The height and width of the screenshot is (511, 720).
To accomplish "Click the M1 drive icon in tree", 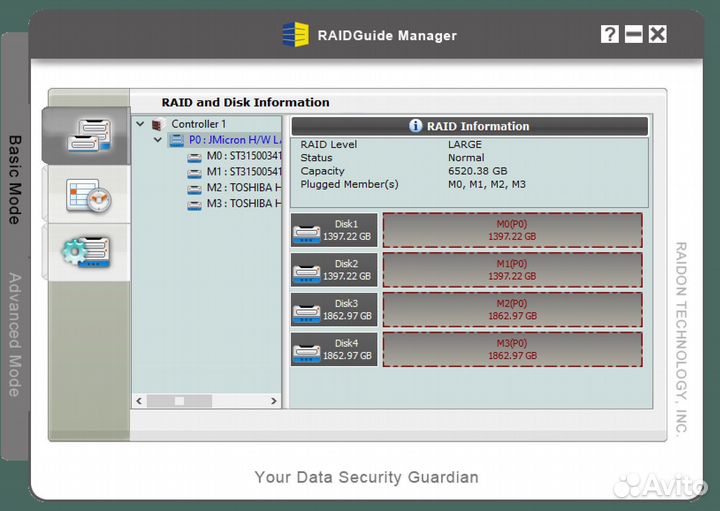I will 194,174.
